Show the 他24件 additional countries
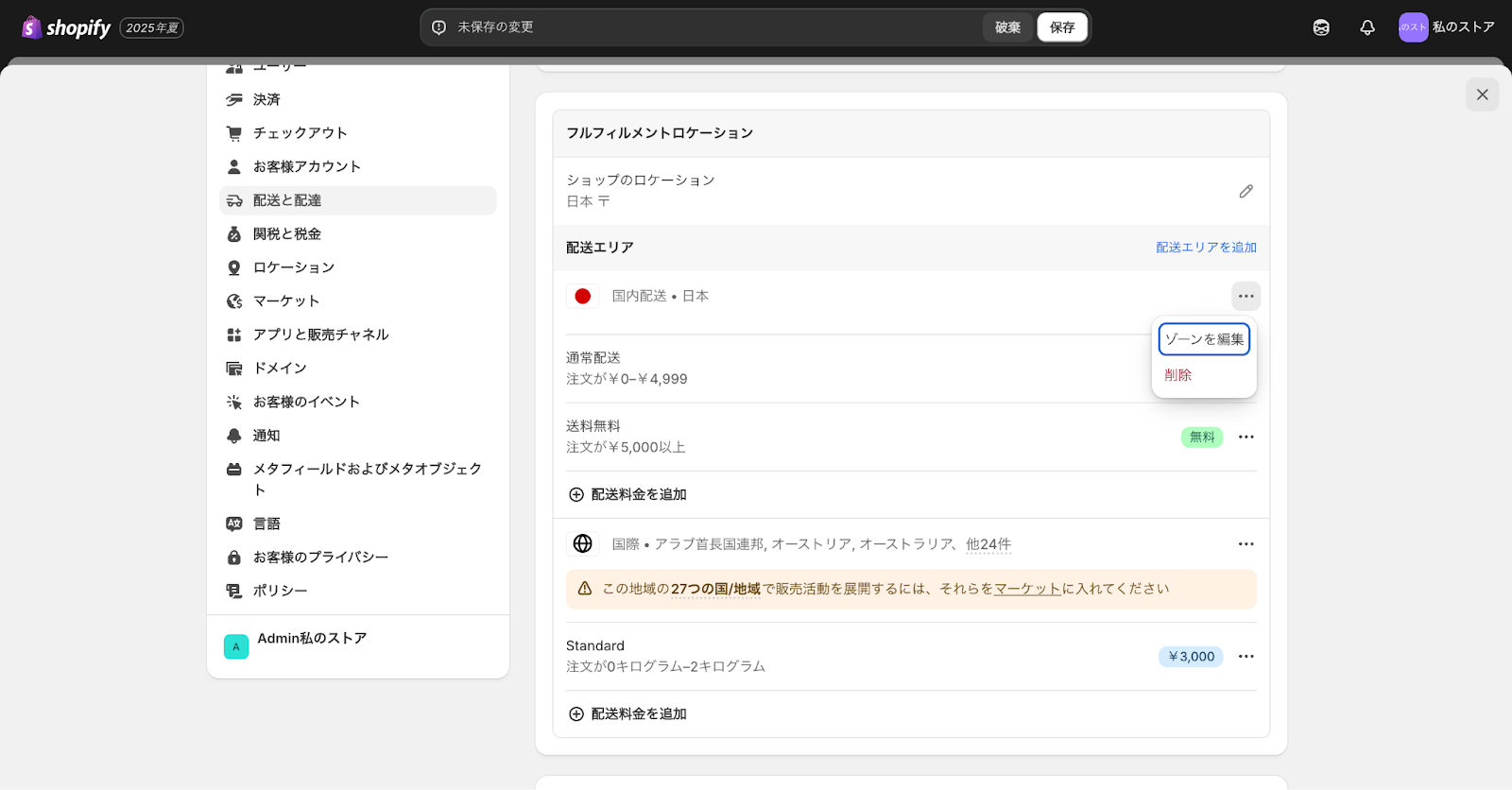The image size is (1512, 790). pos(988,544)
